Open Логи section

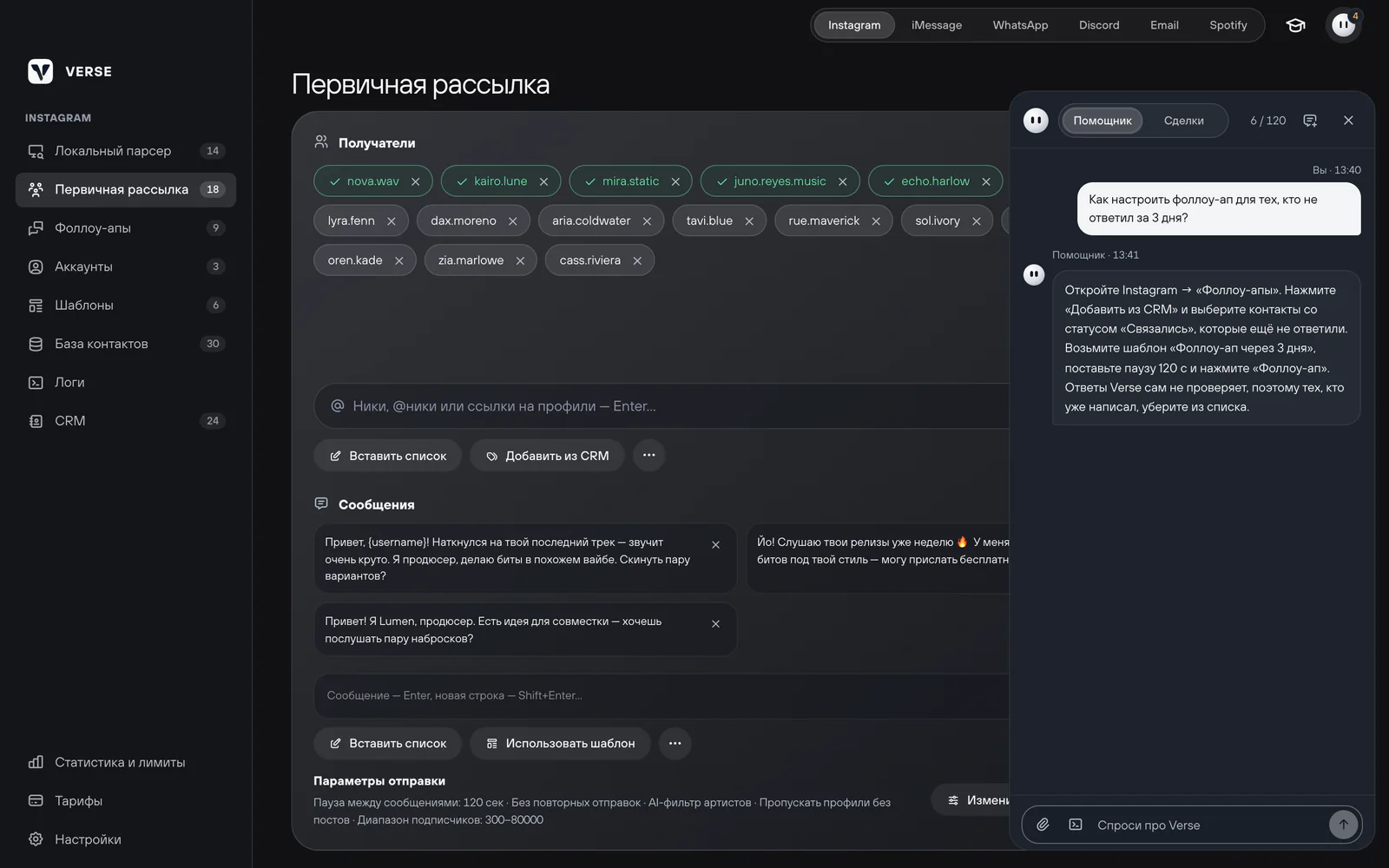[x=126, y=383]
